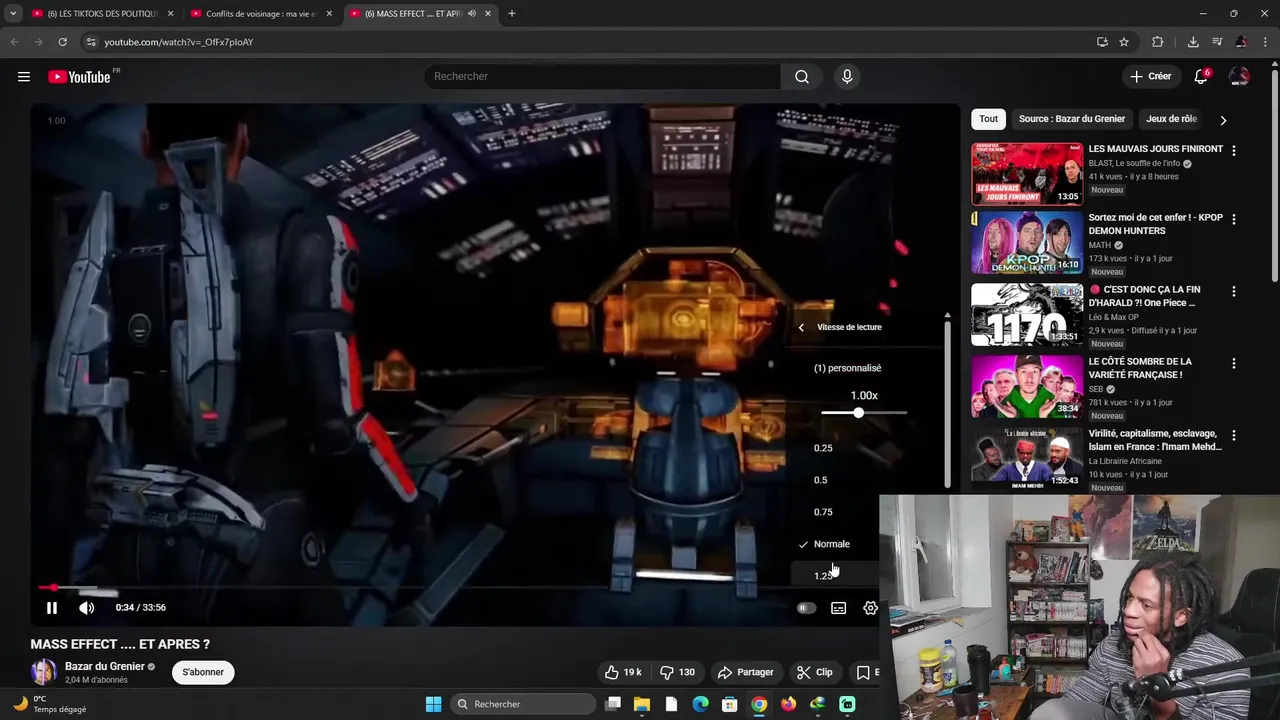Click the search magnifier button

point(802,77)
